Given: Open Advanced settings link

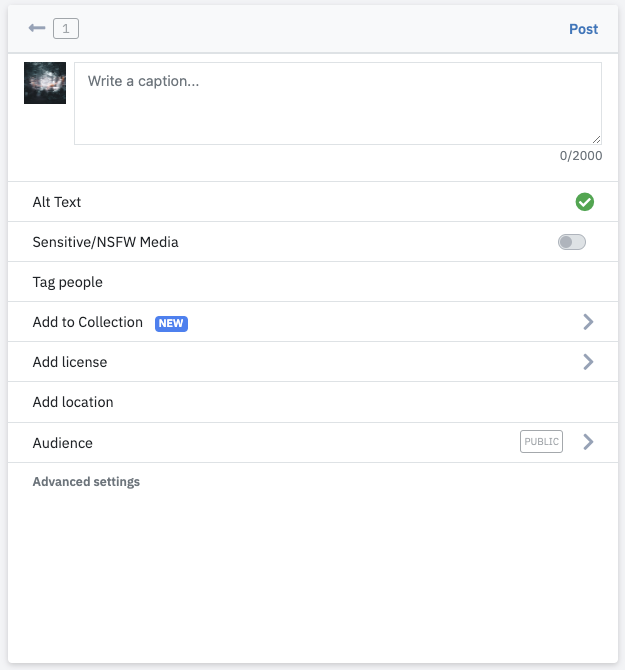Looking at the screenshot, I should coord(86,482).
